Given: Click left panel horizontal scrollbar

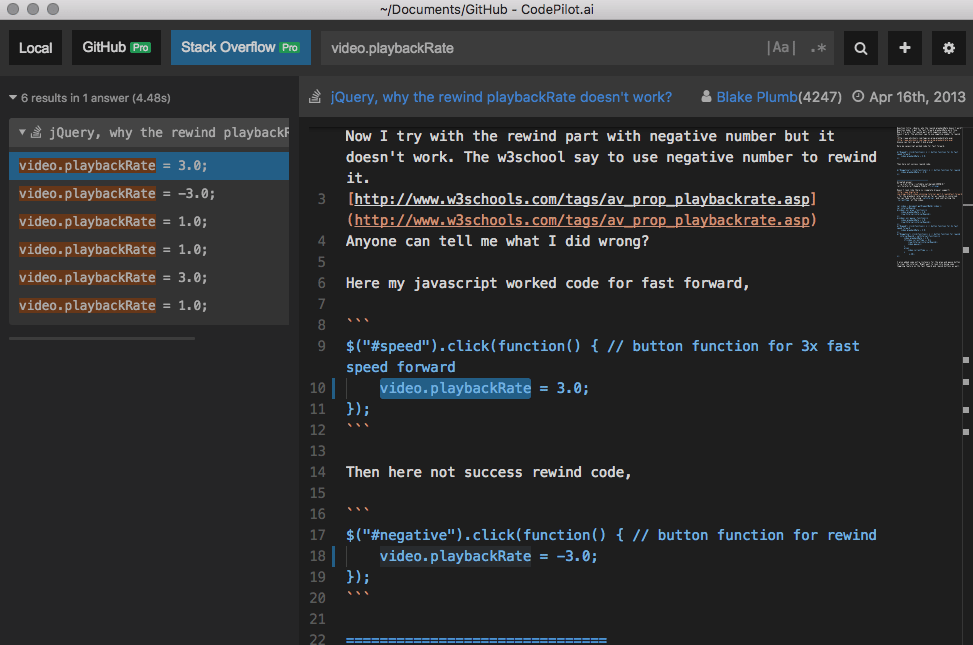Looking at the screenshot, I should tap(102, 338).
